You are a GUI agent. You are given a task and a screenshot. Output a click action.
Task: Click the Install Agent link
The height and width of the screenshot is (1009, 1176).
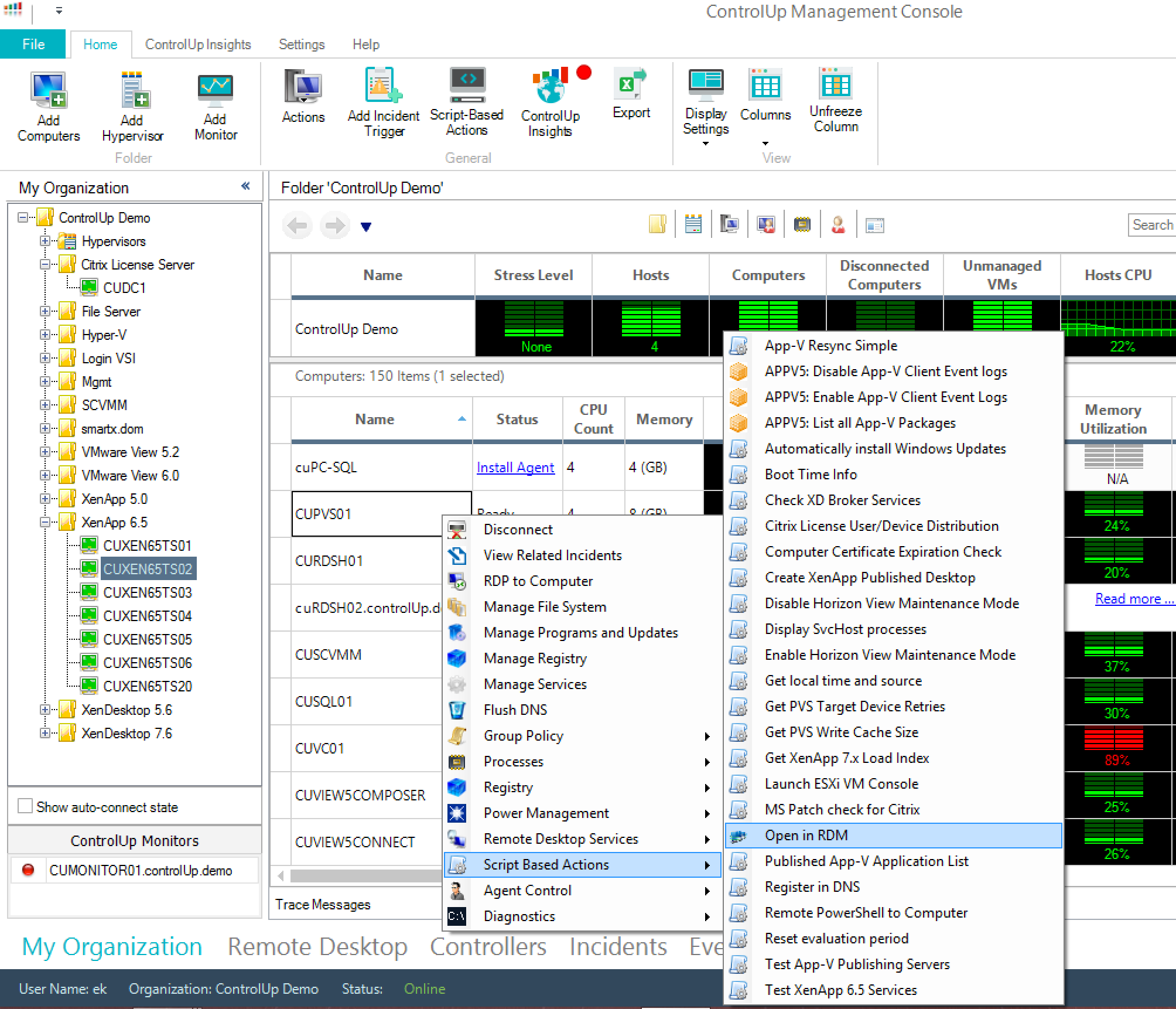(x=515, y=467)
